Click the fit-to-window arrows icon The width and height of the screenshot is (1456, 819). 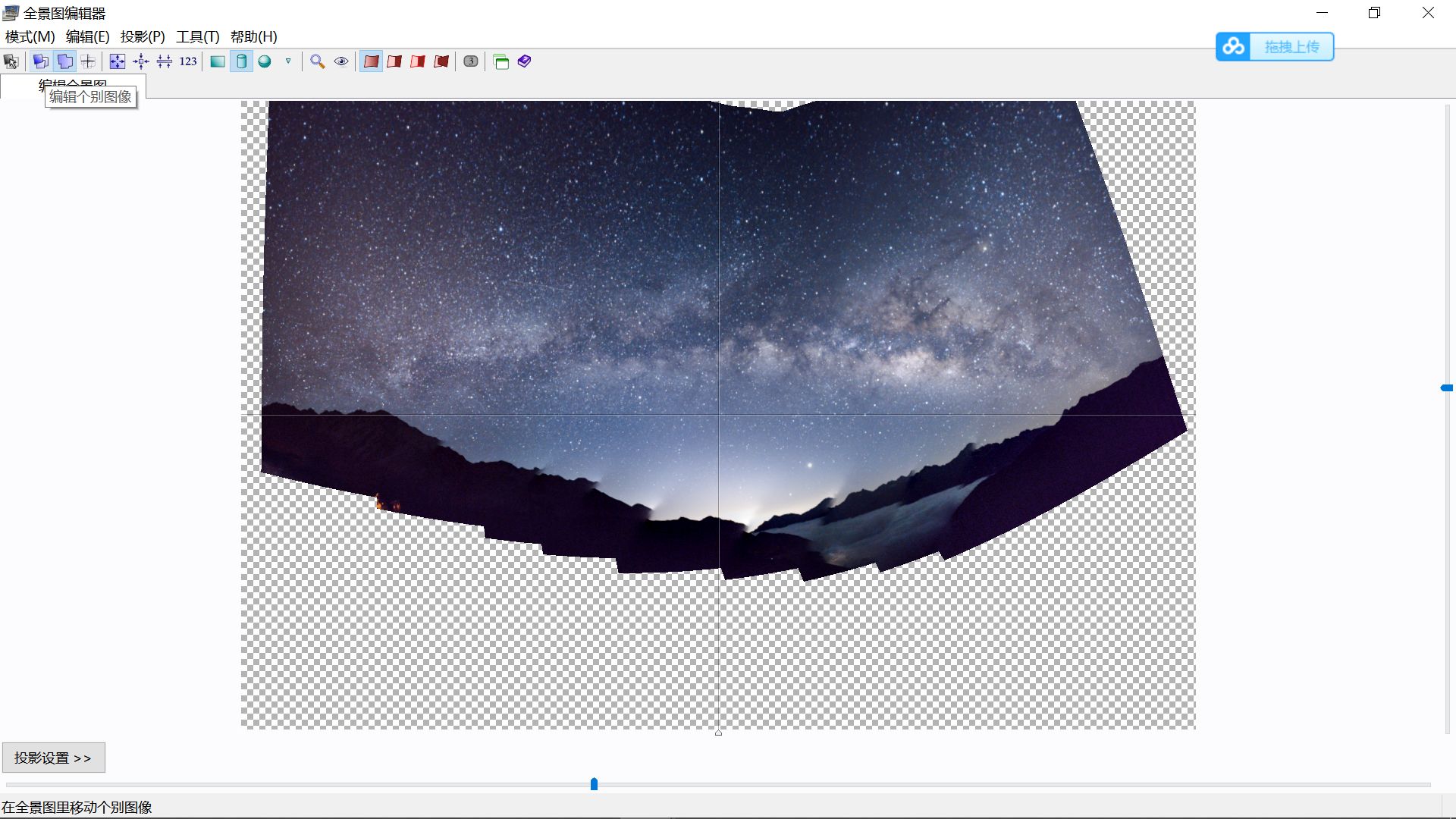[118, 61]
